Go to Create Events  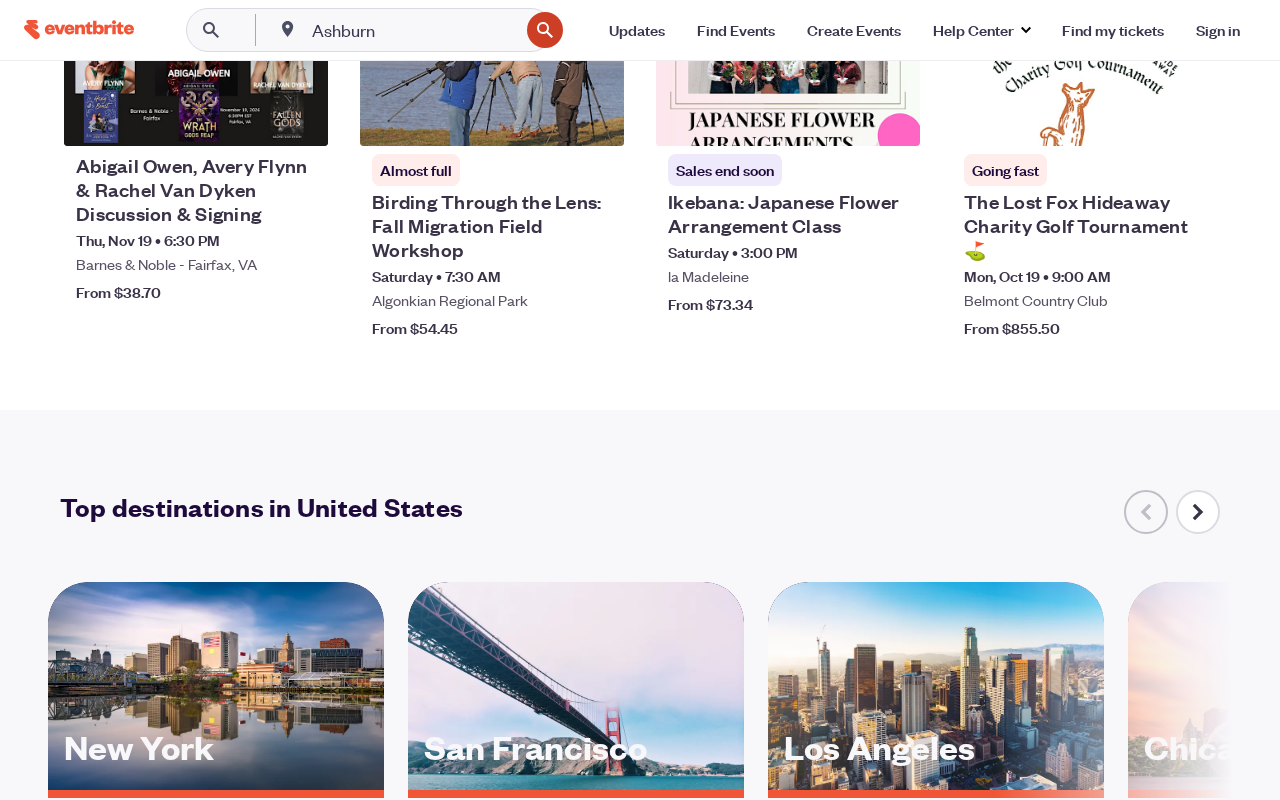point(854,31)
